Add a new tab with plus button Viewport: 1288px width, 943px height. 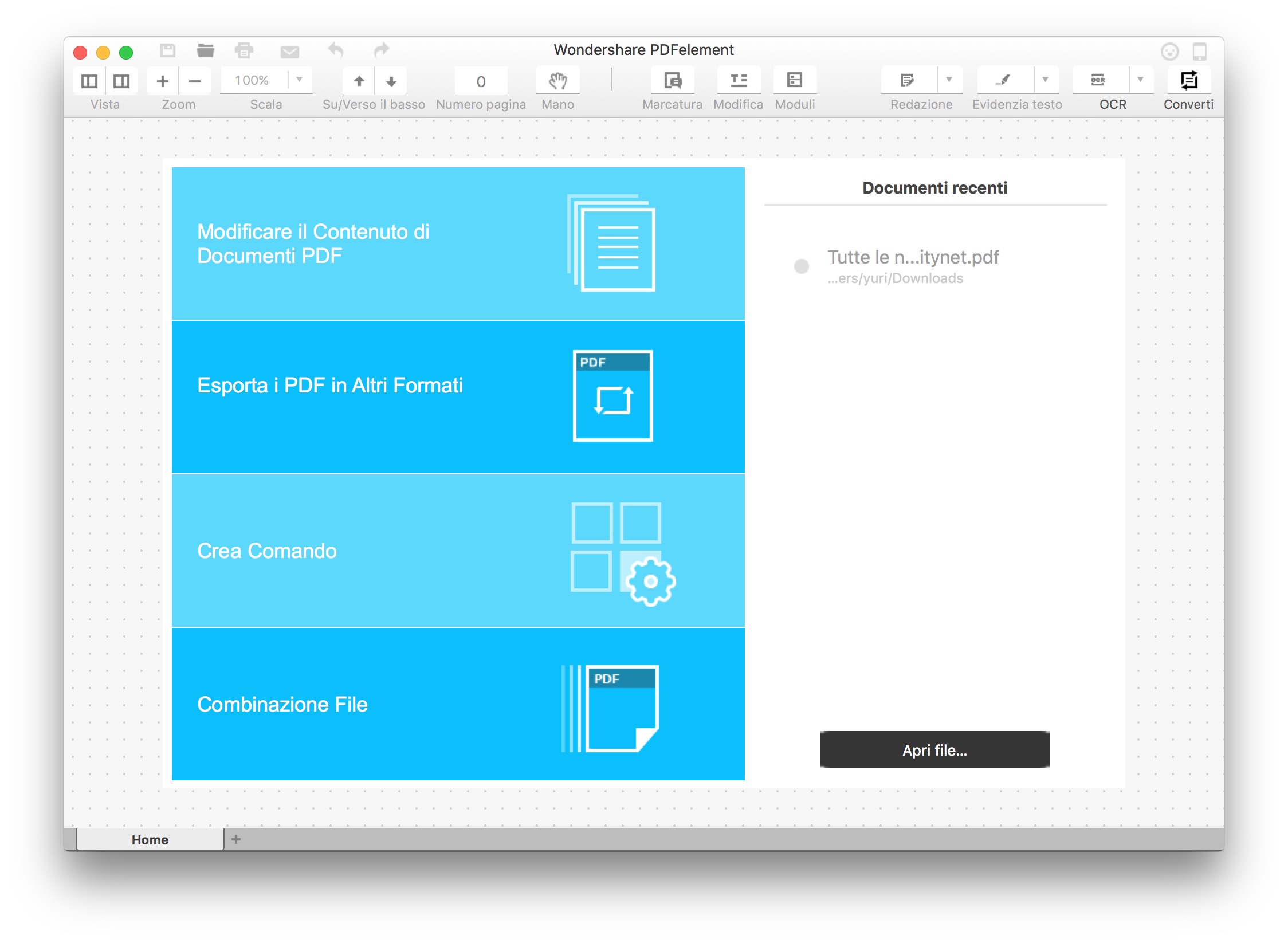coord(236,839)
